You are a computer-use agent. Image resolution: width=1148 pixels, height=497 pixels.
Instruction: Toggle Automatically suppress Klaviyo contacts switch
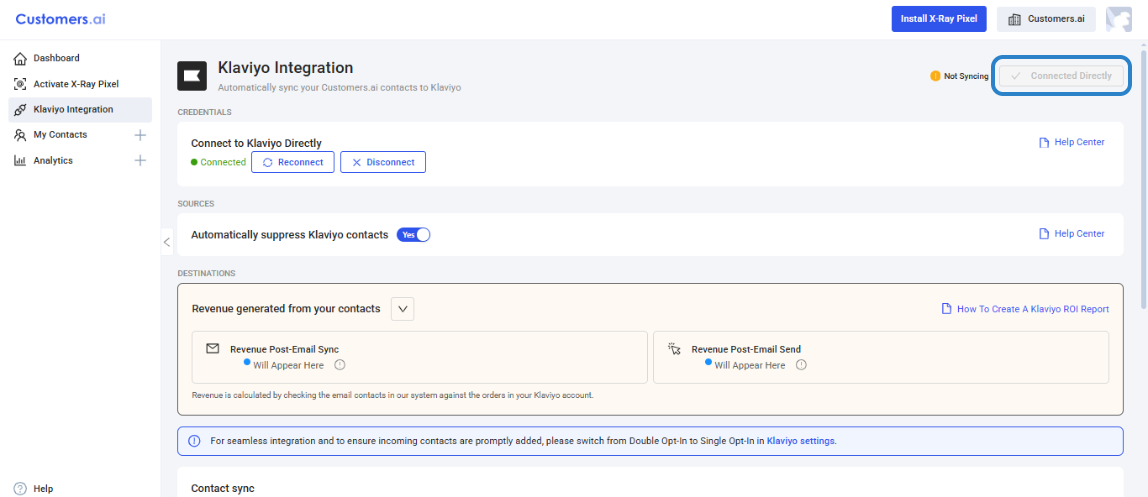(x=413, y=235)
